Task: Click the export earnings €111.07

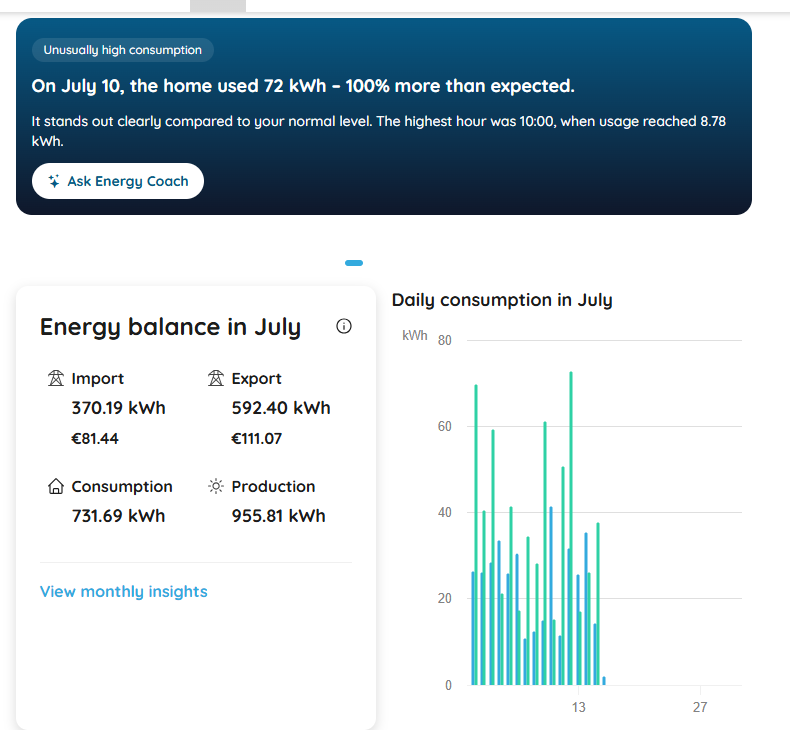Action: (x=256, y=438)
